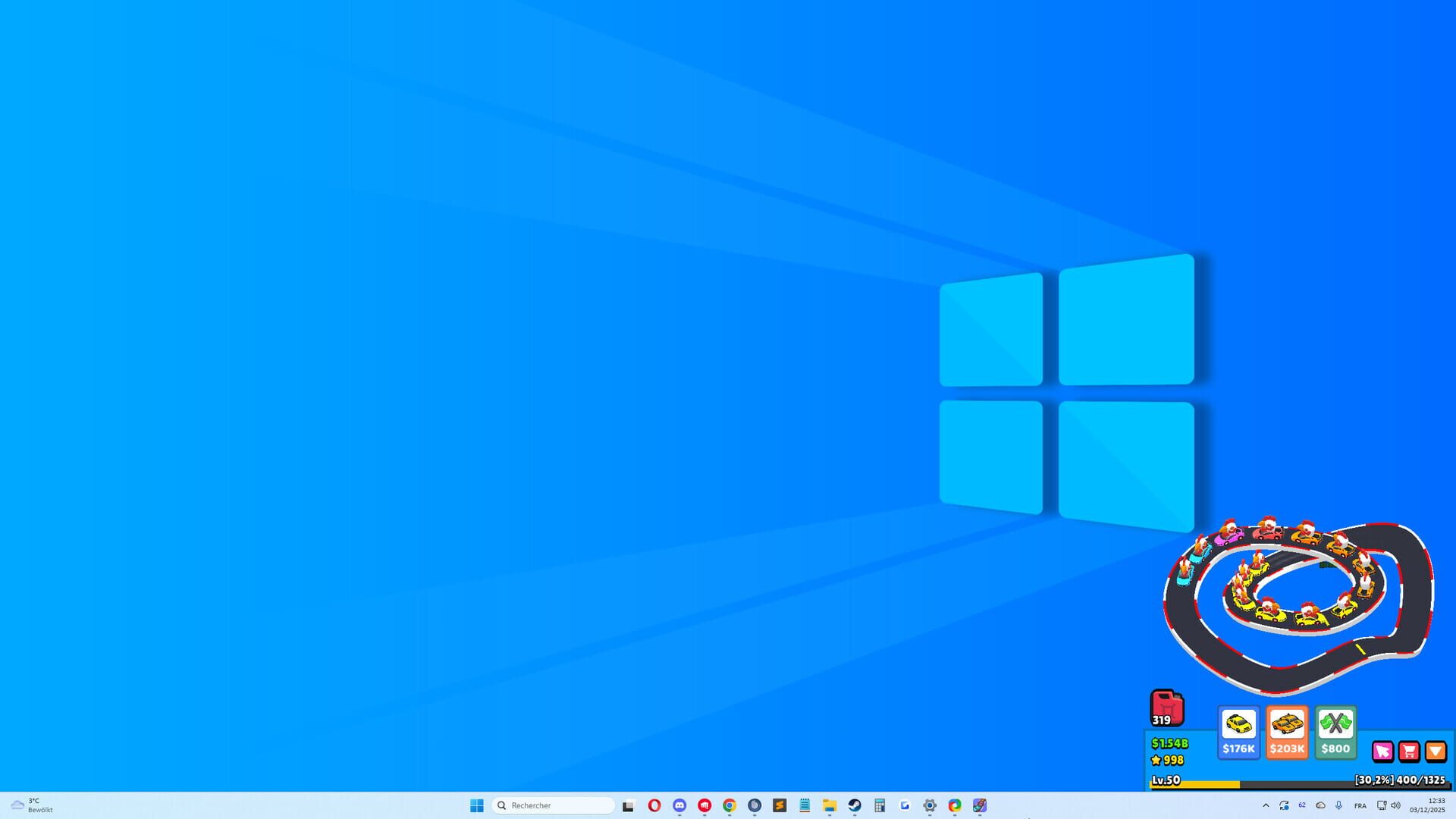Click the Lv.50 progress bar

point(1213,782)
